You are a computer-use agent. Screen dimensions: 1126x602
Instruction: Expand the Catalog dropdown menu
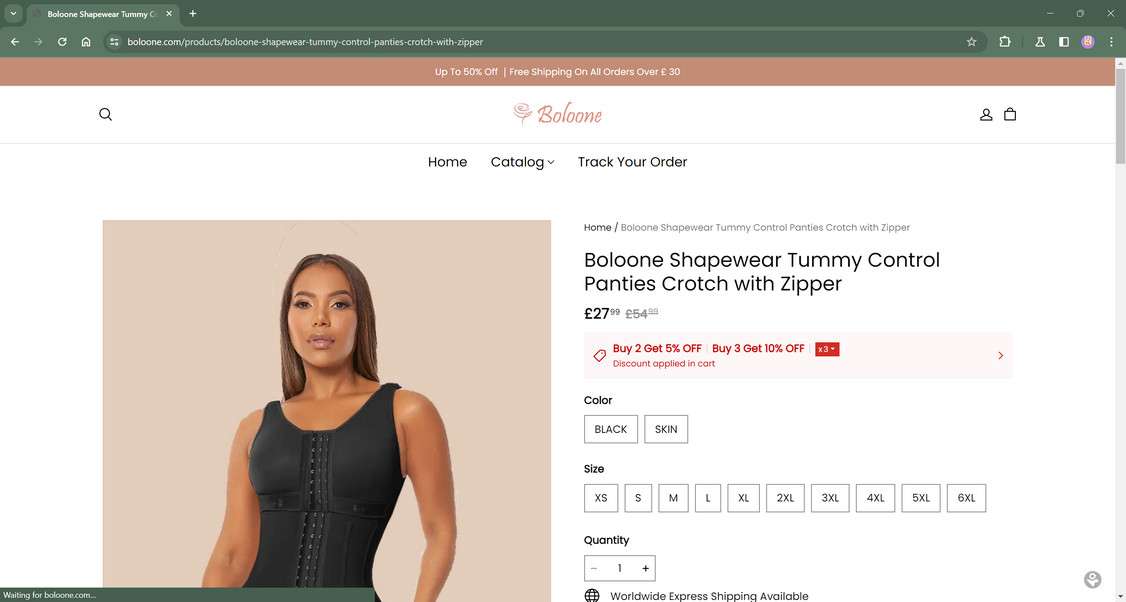point(522,162)
